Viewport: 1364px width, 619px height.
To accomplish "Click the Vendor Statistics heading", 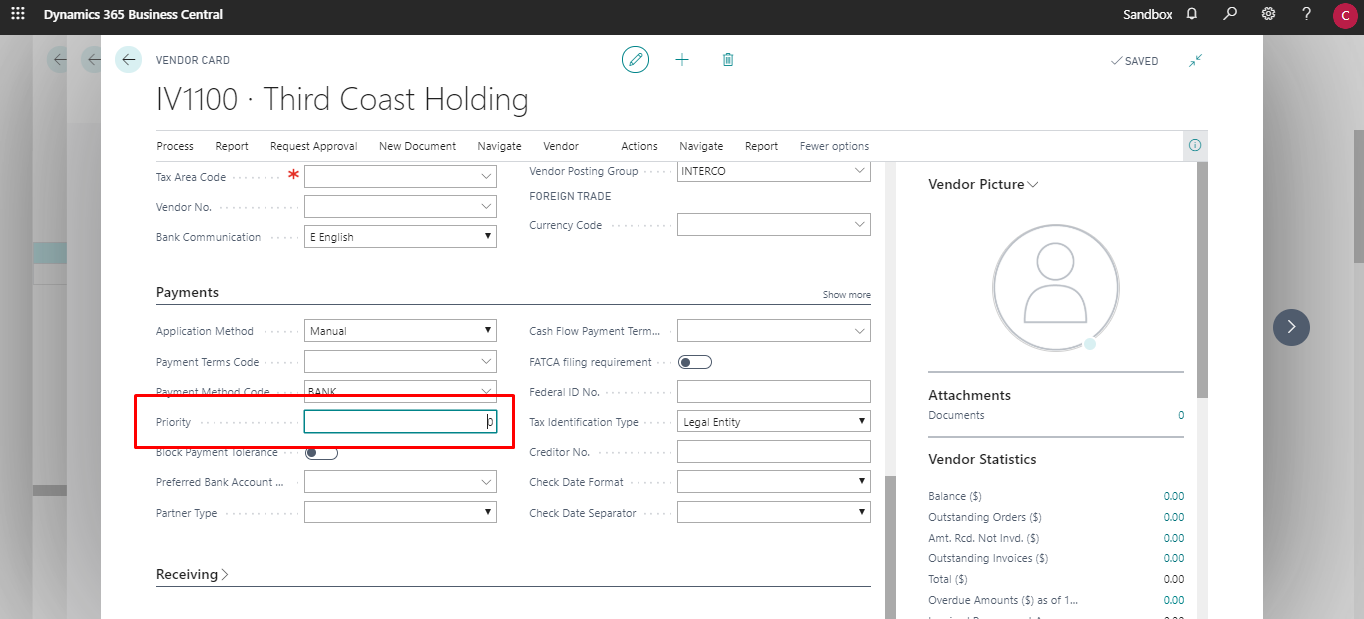I will (x=982, y=459).
